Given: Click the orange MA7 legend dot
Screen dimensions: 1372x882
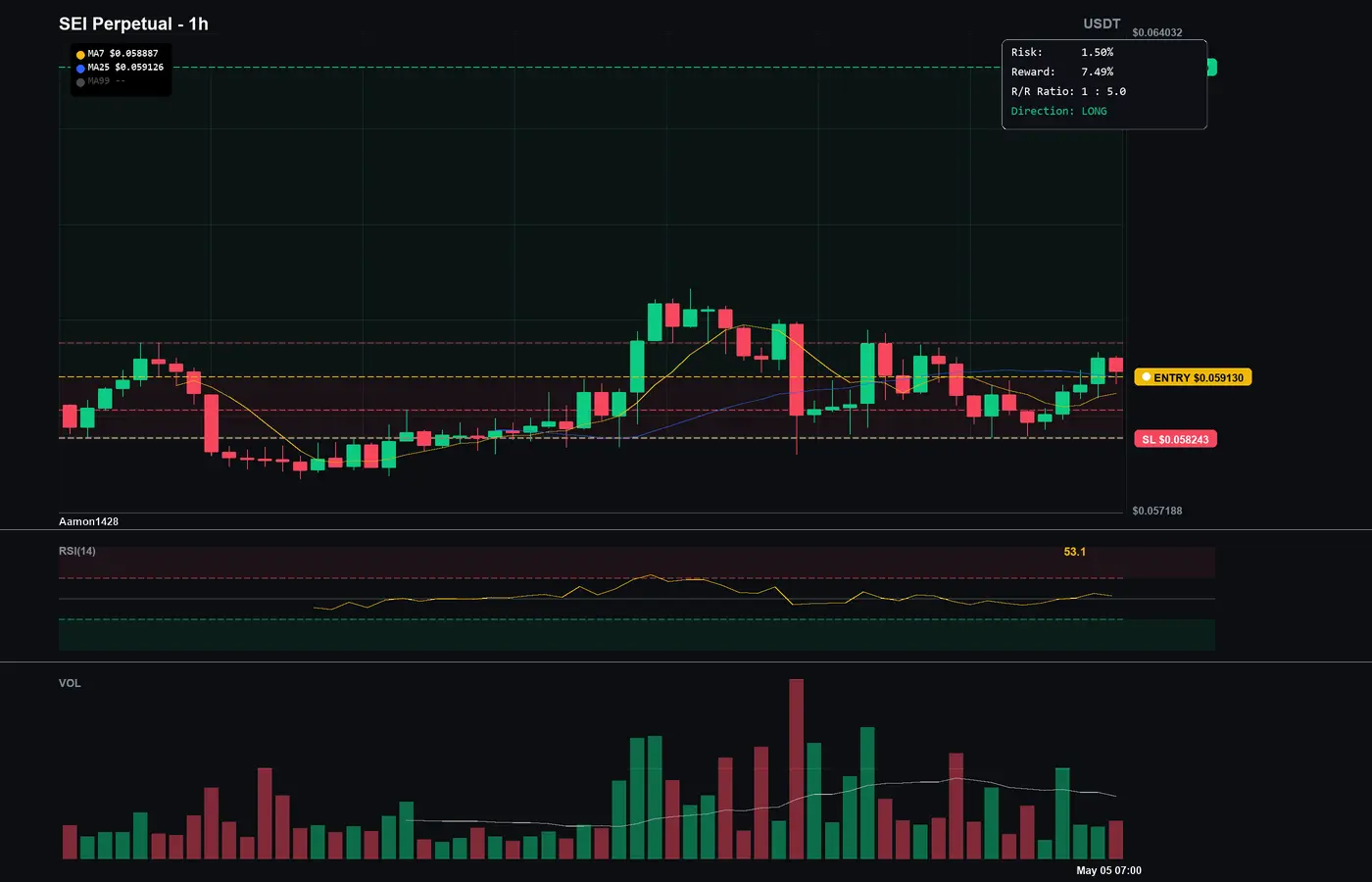Looking at the screenshot, I should (80, 55).
